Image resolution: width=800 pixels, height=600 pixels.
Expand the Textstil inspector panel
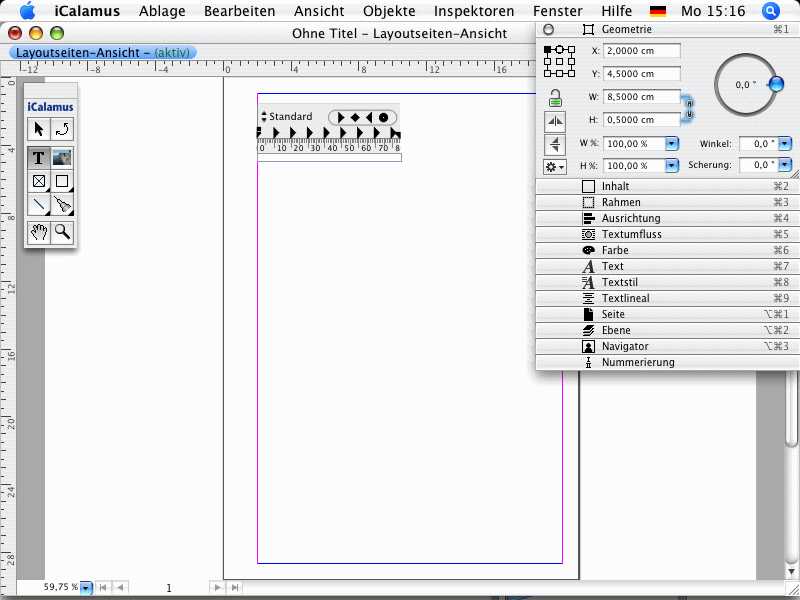620,282
